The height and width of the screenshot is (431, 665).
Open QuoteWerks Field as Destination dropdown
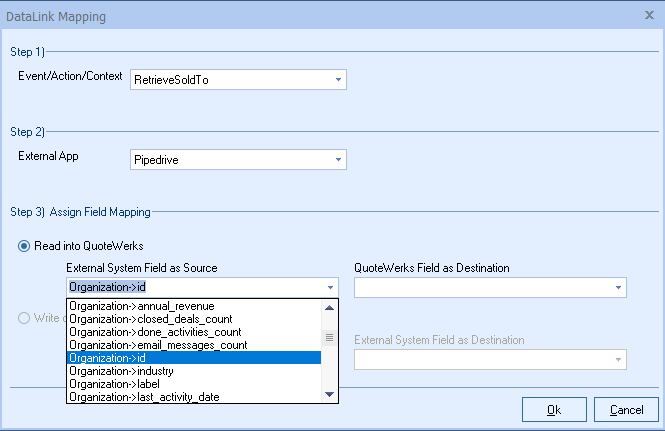point(618,288)
